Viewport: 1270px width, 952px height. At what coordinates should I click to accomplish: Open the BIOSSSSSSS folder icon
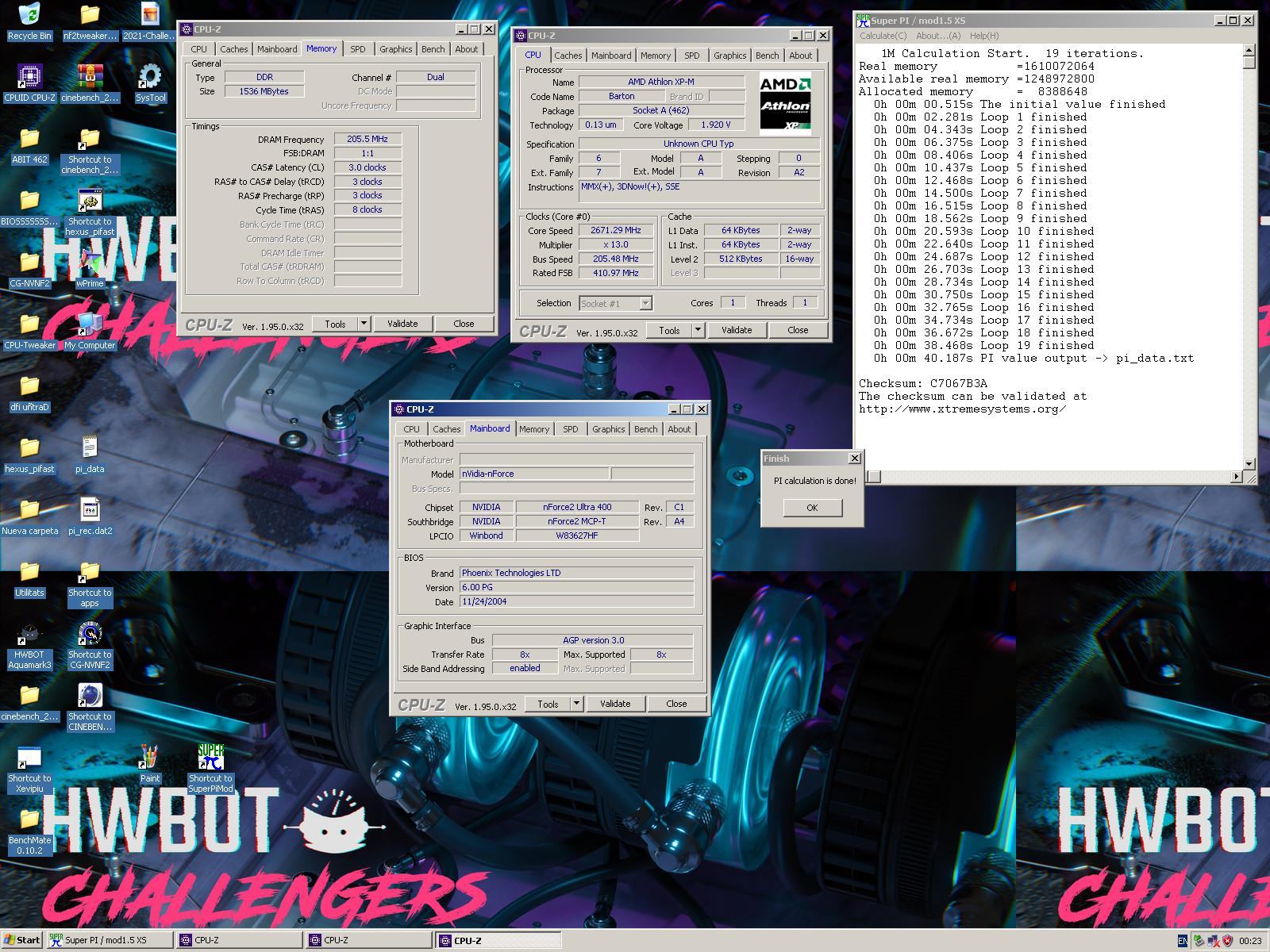click(x=29, y=207)
